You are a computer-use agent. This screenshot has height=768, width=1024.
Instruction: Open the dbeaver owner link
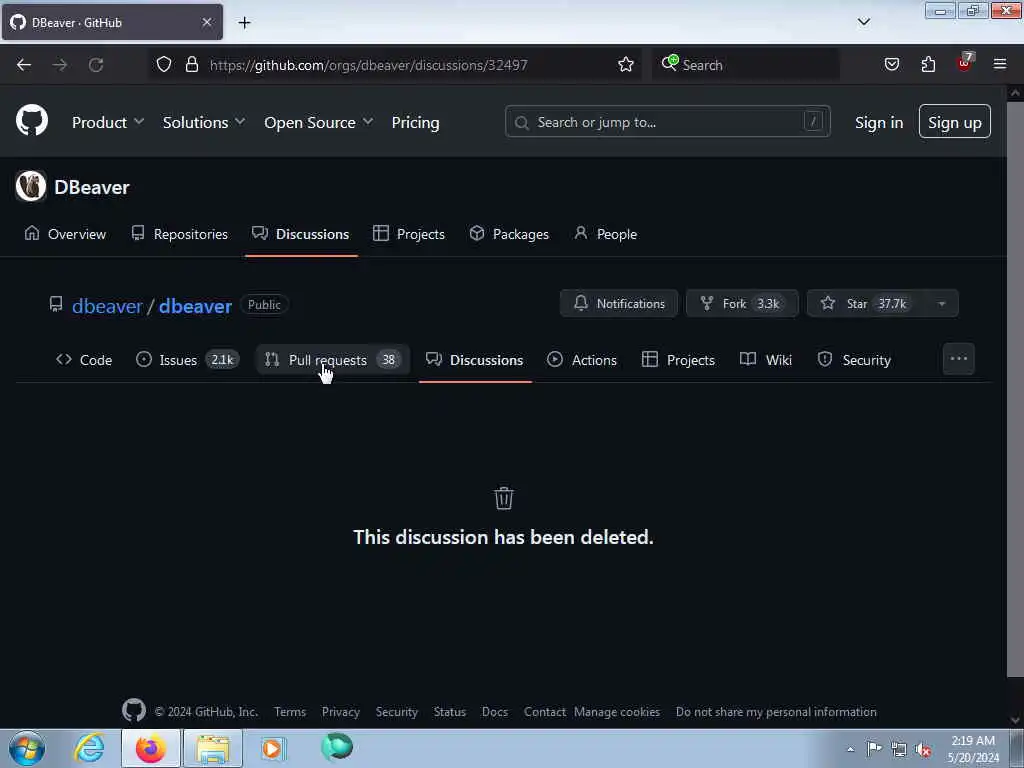coord(107,306)
